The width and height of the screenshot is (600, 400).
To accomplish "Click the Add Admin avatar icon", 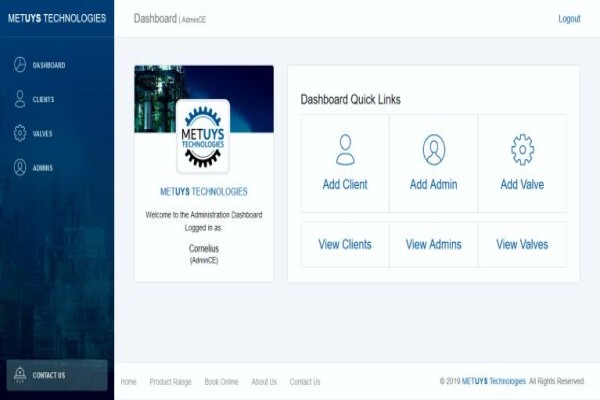I will pos(434,150).
